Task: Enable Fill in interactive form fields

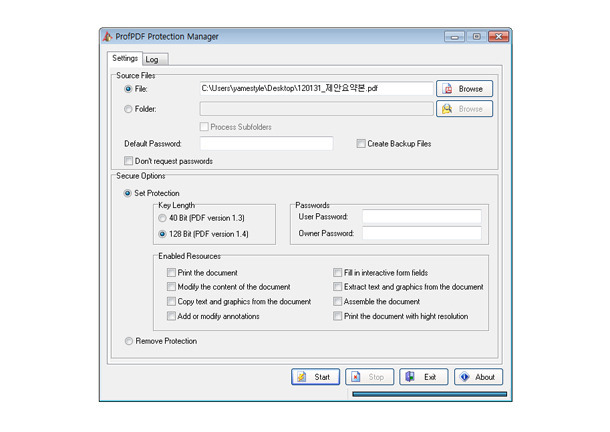Action: click(337, 272)
